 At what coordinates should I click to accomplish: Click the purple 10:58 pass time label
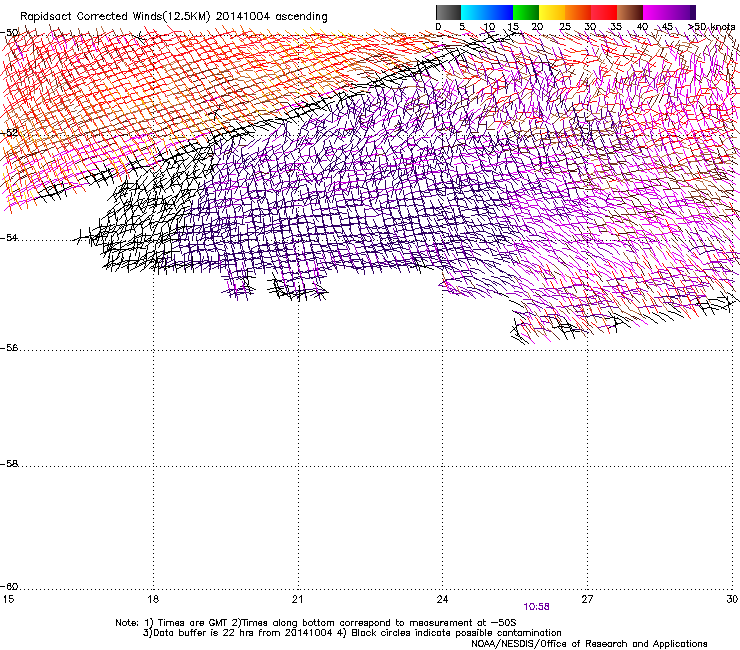click(536, 607)
